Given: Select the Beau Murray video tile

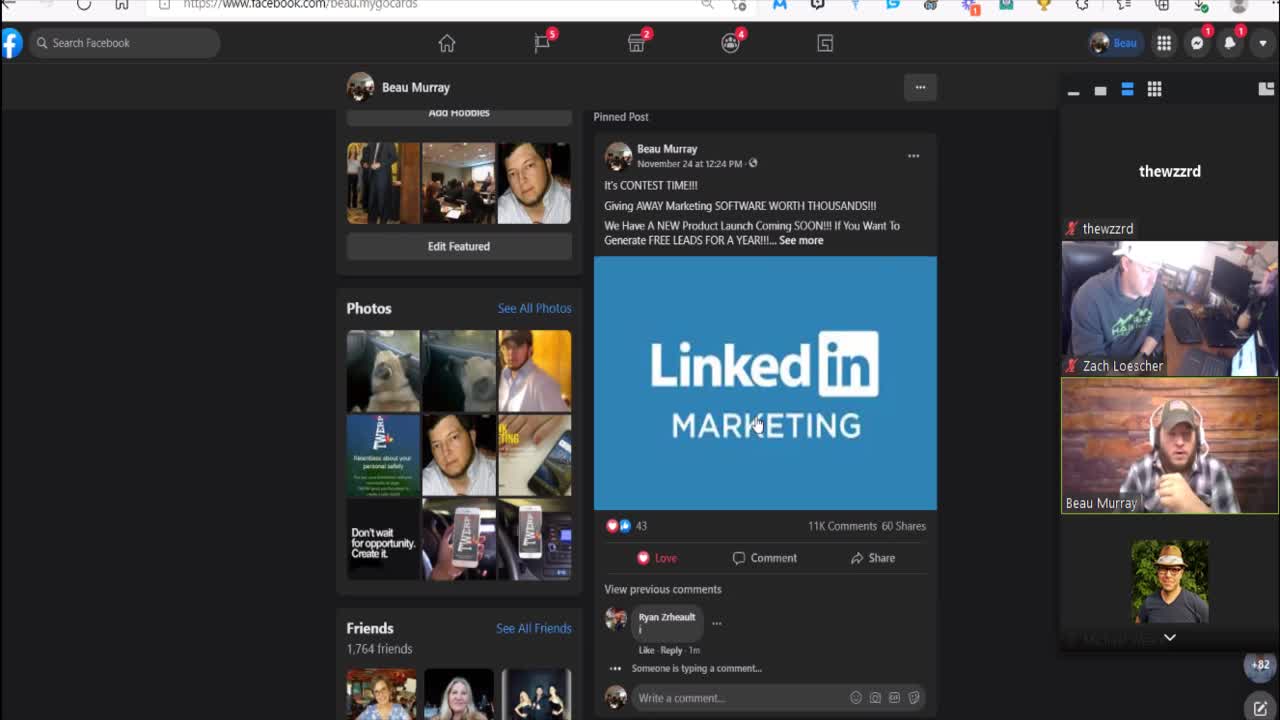Looking at the screenshot, I should click(1170, 445).
